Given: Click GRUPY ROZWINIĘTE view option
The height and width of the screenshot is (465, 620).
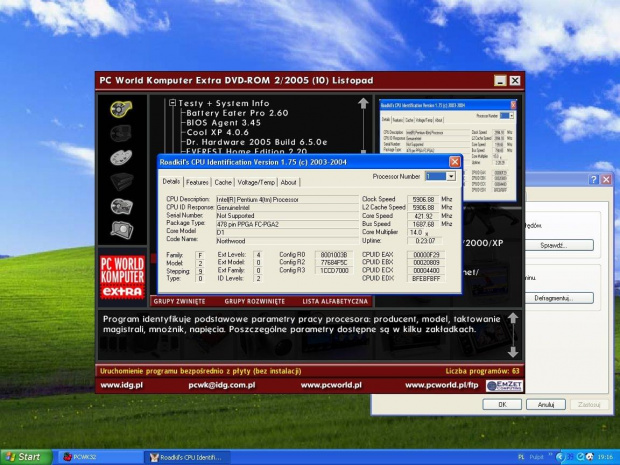Looking at the screenshot, I should (255, 301).
